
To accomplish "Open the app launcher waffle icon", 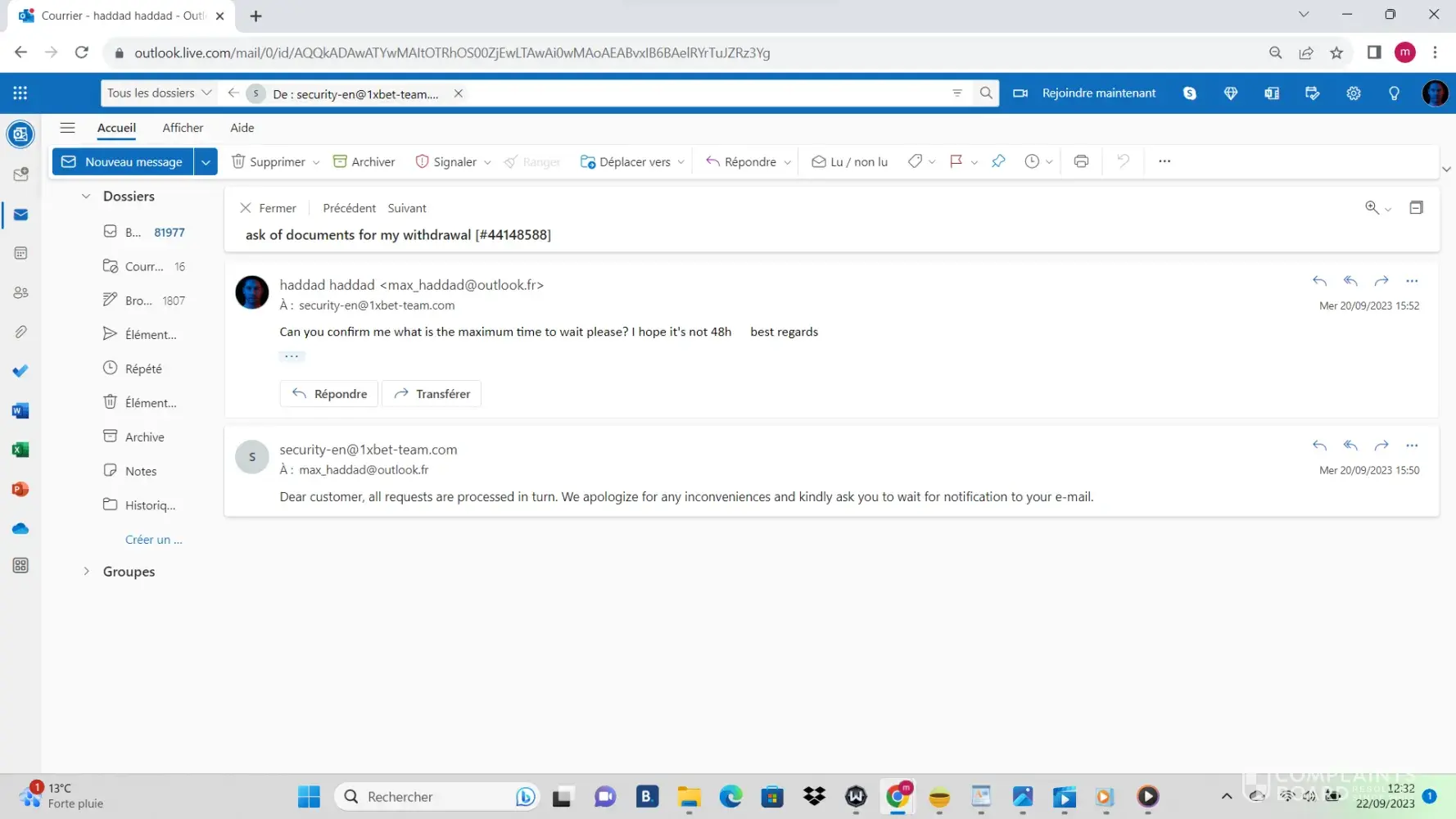I will (20, 93).
